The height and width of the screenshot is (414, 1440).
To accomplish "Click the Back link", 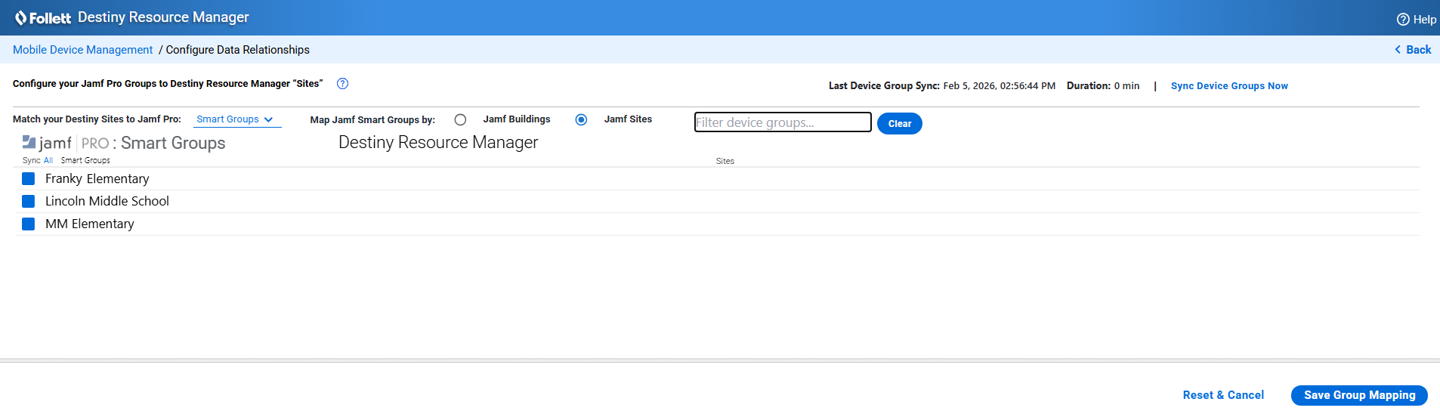I will point(1413,50).
